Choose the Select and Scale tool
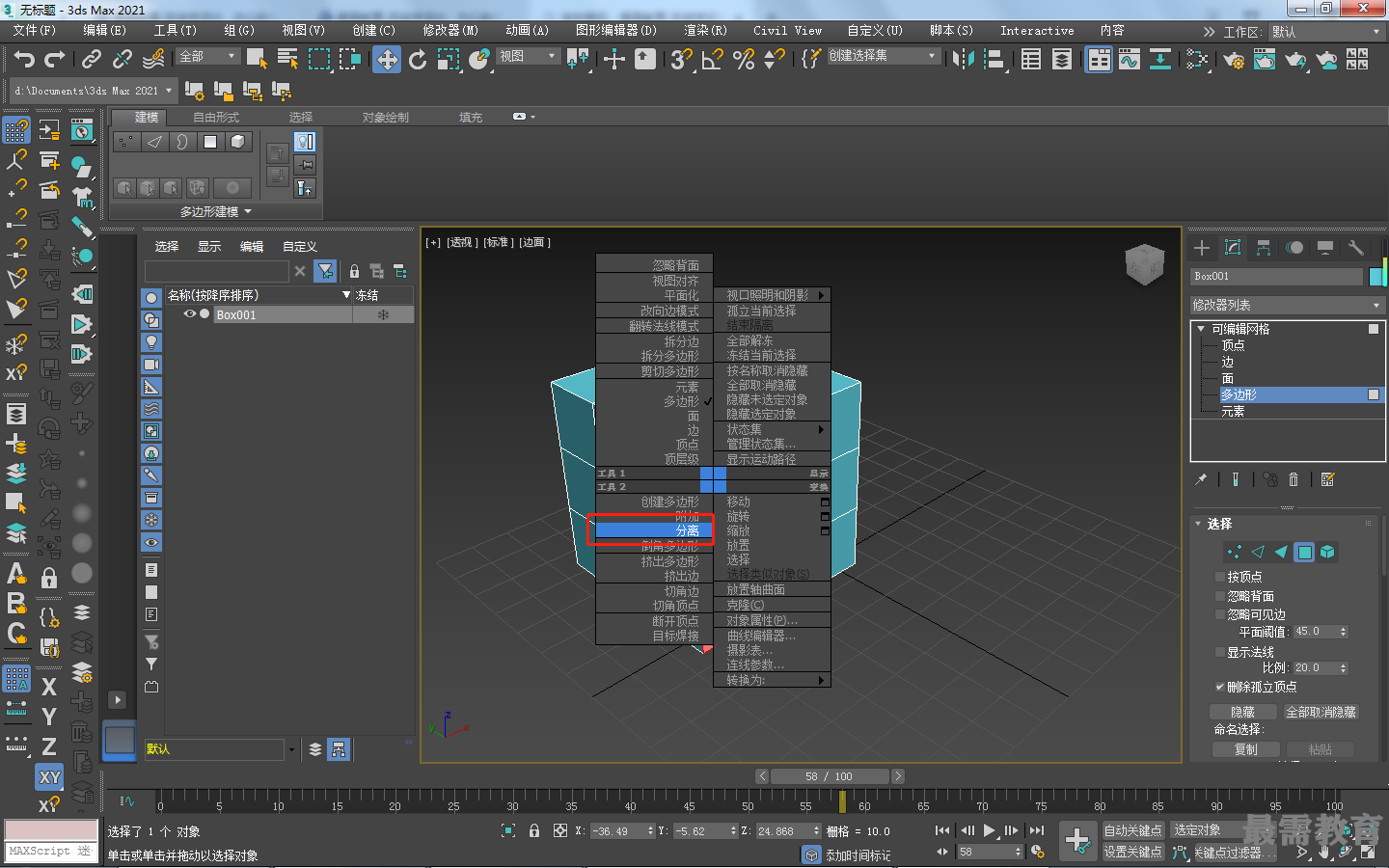 449,60
